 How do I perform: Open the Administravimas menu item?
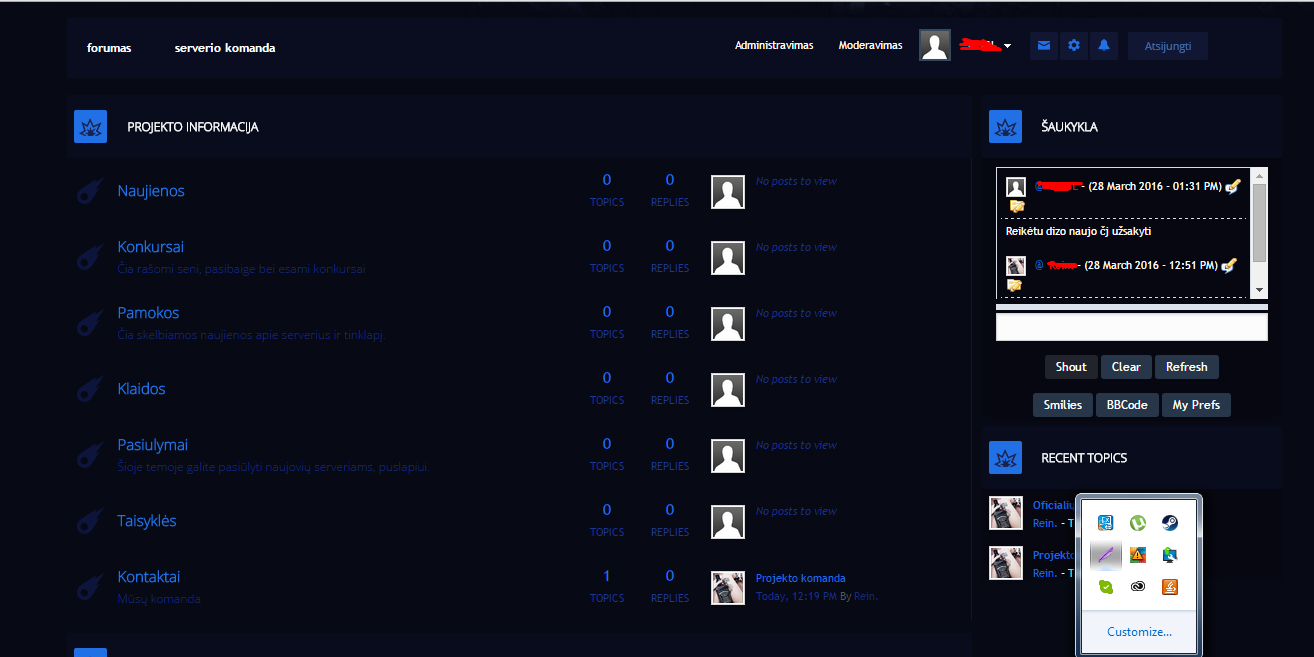coord(774,45)
